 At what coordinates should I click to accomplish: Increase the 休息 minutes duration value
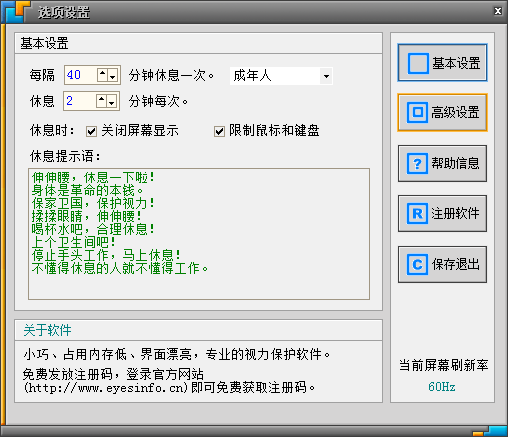click(101, 101)
